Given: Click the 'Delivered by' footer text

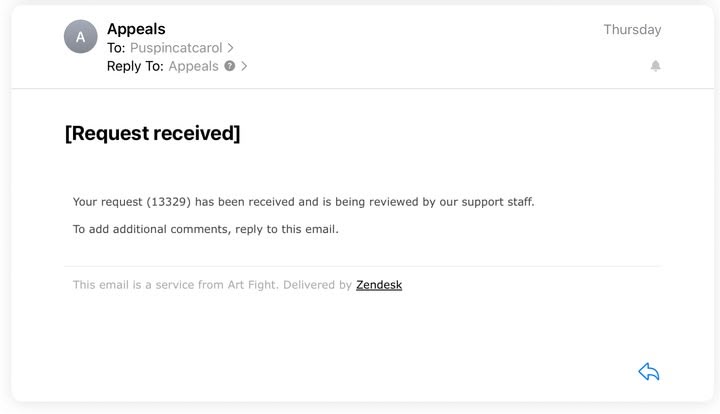Looking at the screenshot, I should coord(317,285).
